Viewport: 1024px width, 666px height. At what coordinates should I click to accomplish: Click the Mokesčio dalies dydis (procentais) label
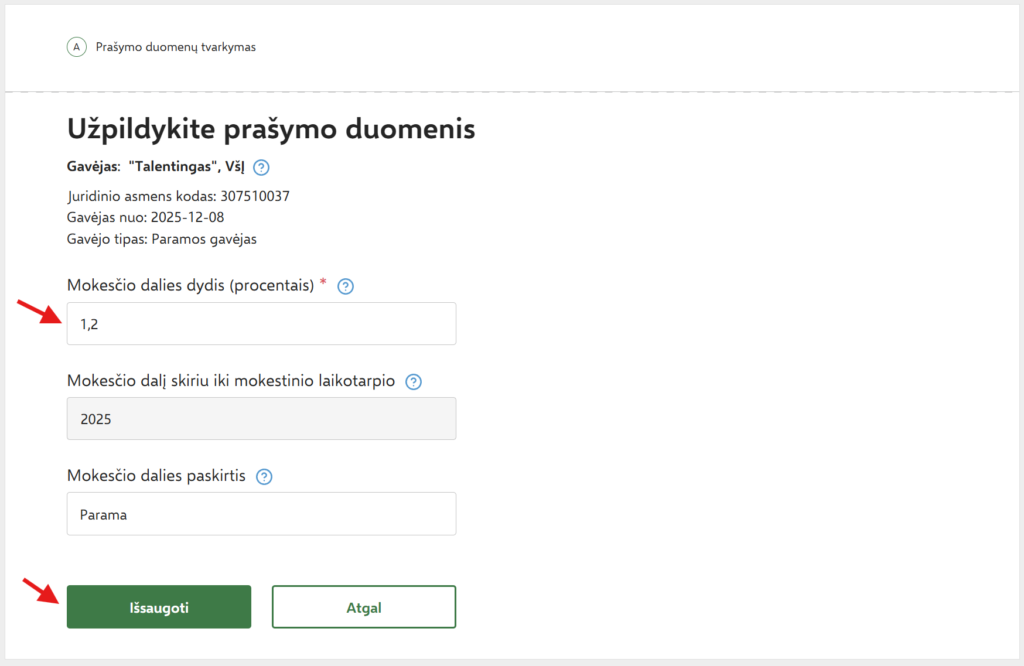click(190, 286)
